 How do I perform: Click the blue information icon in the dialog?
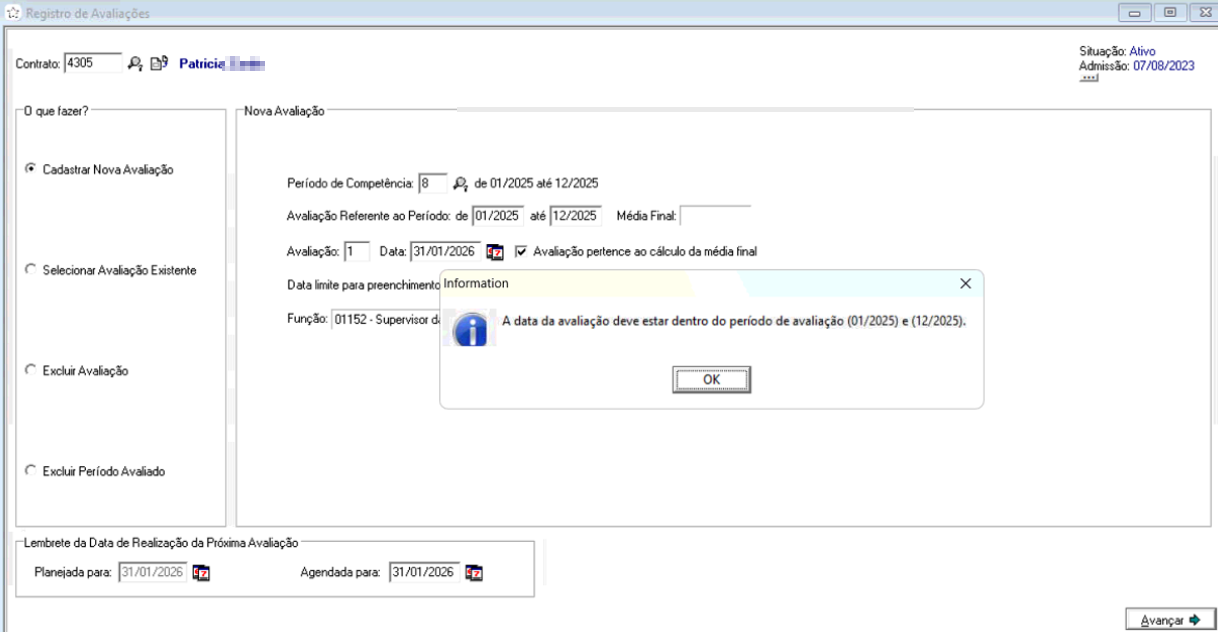469,326
